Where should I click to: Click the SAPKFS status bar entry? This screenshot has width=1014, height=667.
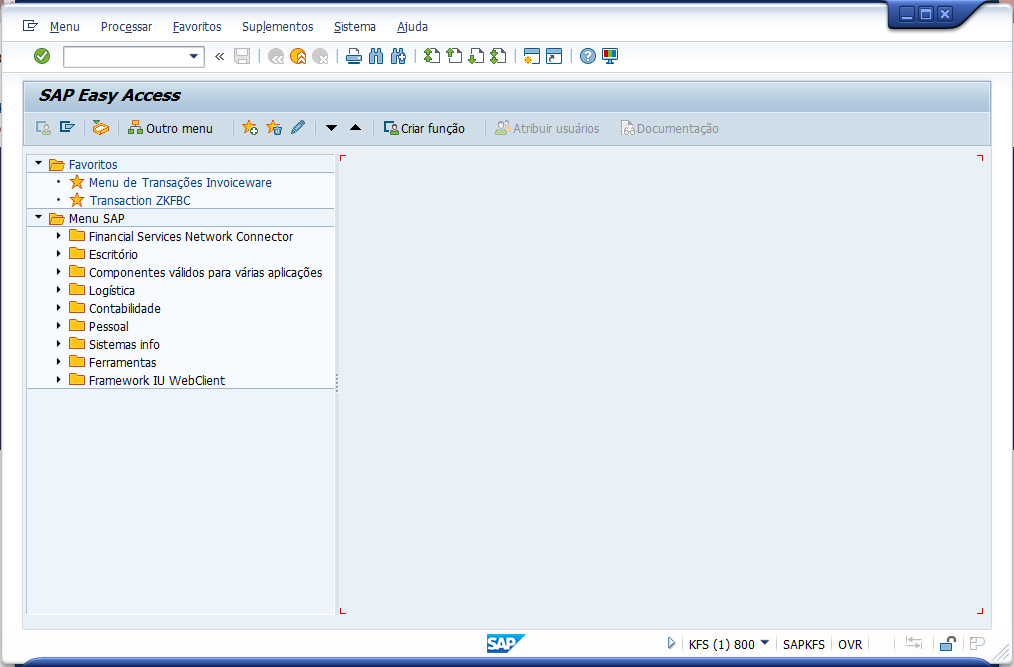tap(804, 644)
